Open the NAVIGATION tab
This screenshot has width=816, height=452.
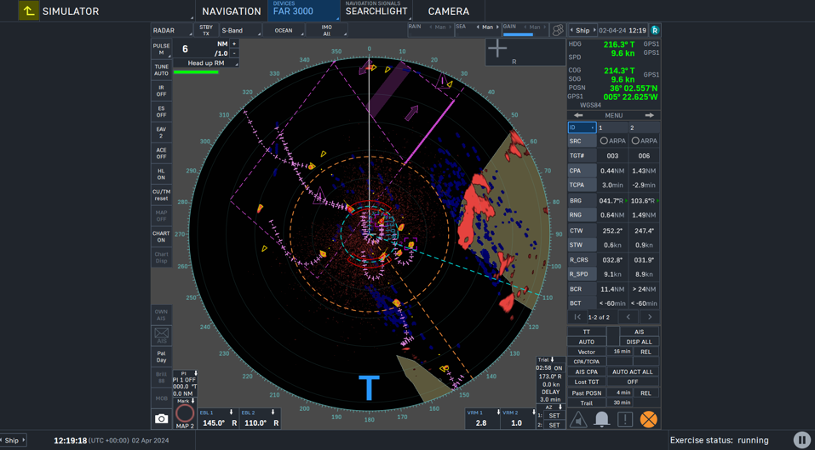(231, 11)
